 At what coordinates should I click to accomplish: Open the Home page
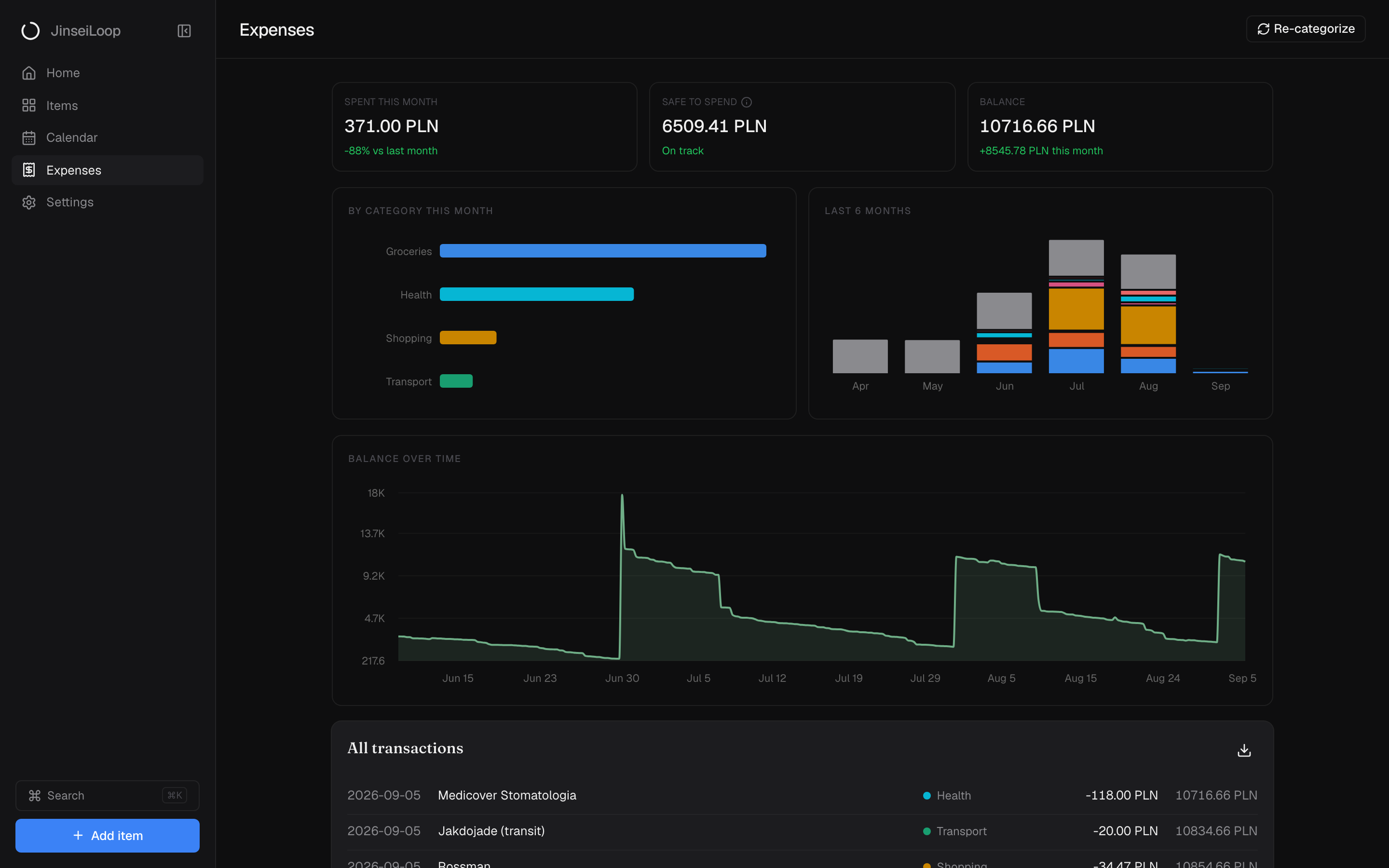108,73
